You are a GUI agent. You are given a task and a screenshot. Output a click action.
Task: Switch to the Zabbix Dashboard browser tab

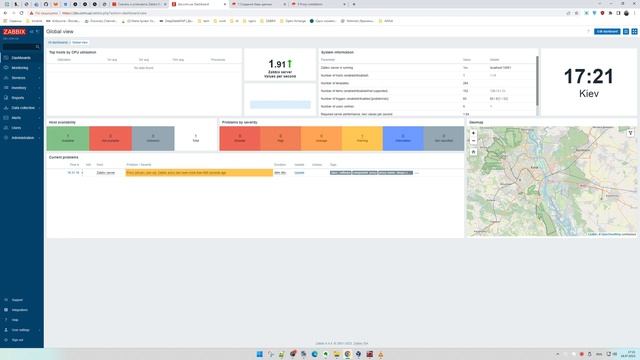(x=199, y=4)
